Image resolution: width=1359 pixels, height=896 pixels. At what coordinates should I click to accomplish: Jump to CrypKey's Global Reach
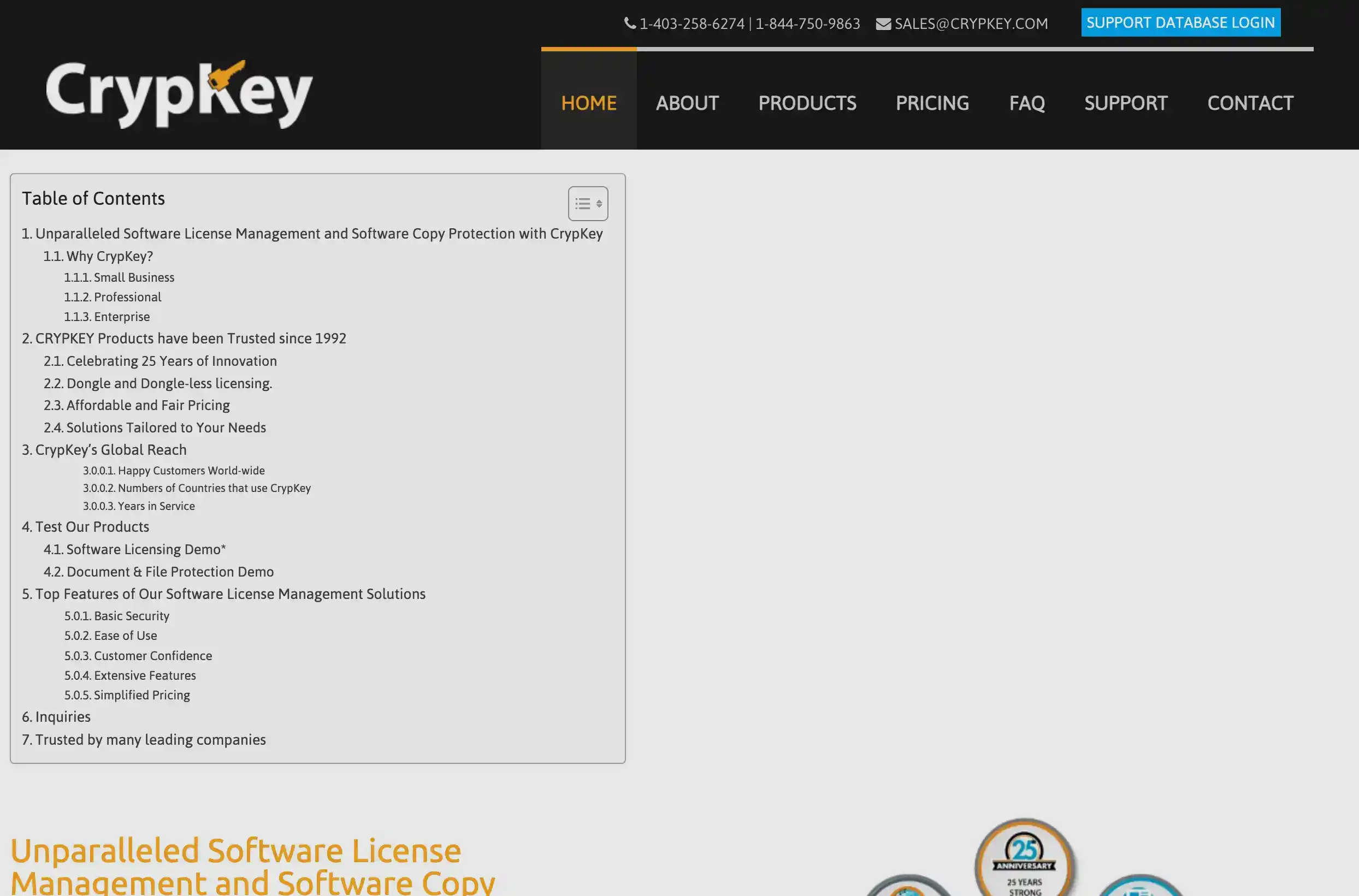[104, 450]
